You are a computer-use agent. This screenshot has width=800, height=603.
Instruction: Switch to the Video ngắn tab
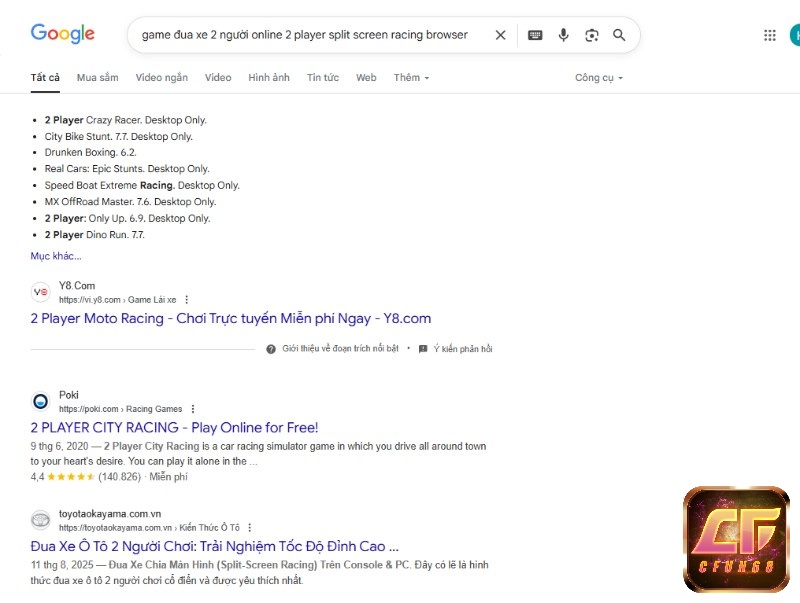162,78
